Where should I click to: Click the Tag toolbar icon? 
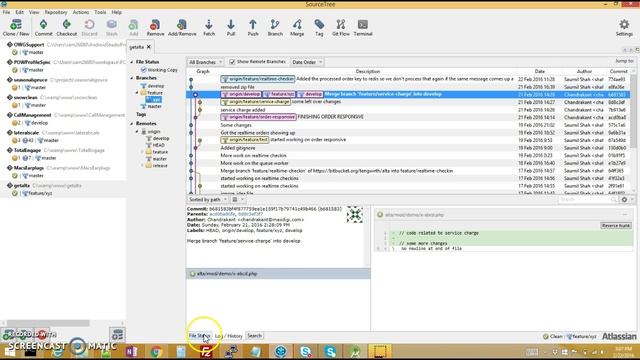319,28
